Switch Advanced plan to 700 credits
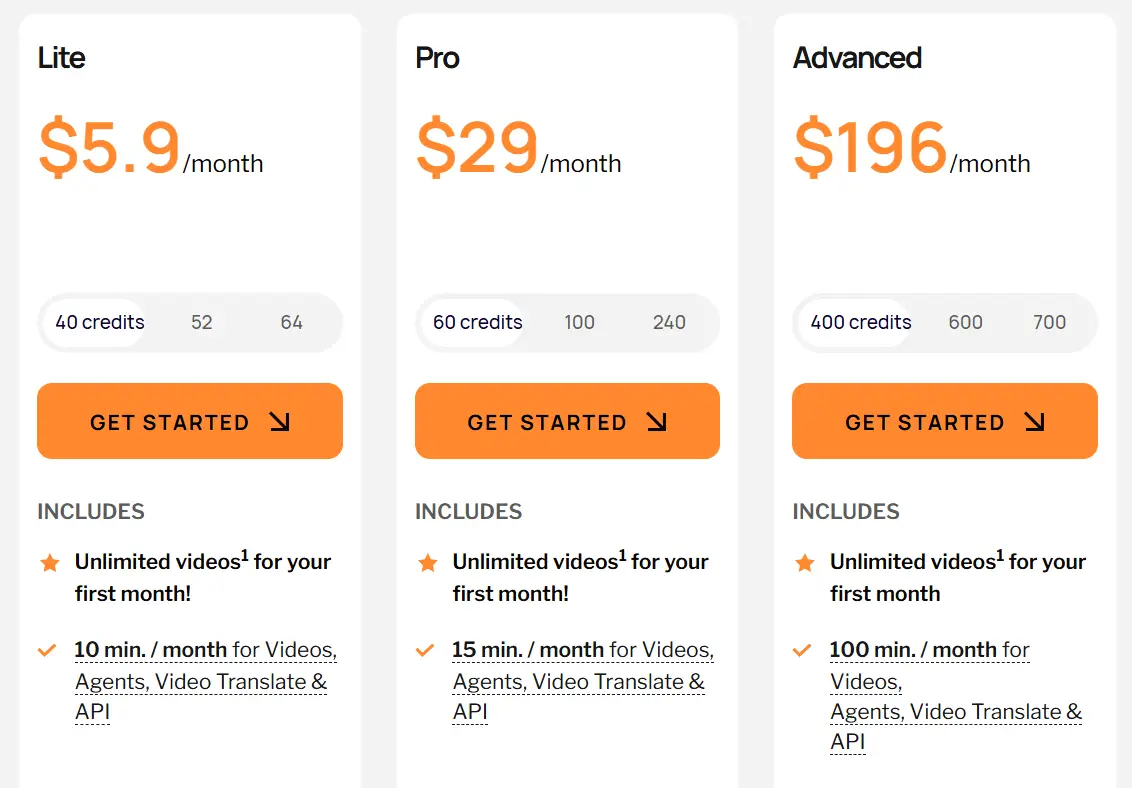Screen dimensions: 1132x788 1049,323
